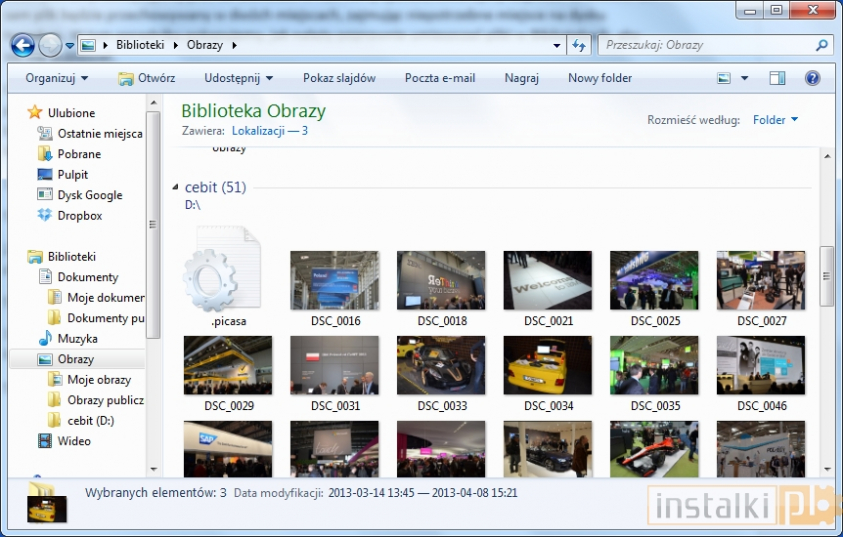
Task: Open Help with the question mark icon
Action: pos(812,78)
